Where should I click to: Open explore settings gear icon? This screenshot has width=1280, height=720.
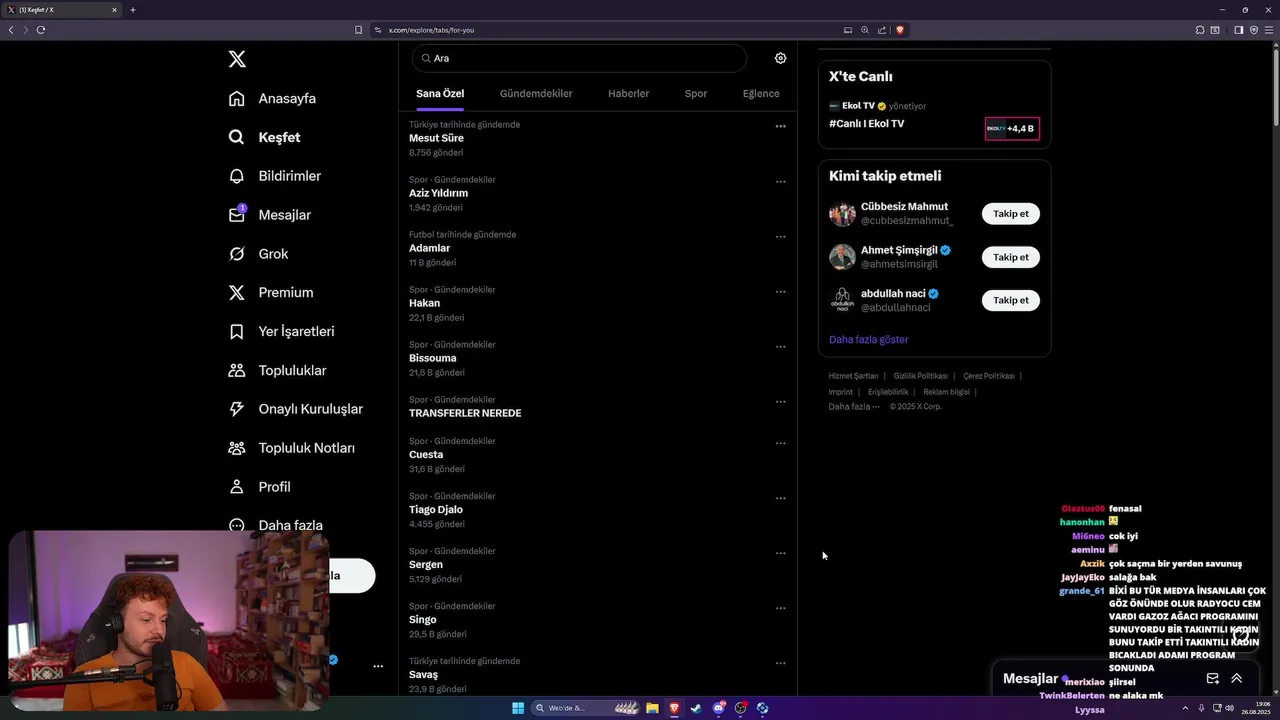pos(780,58)
